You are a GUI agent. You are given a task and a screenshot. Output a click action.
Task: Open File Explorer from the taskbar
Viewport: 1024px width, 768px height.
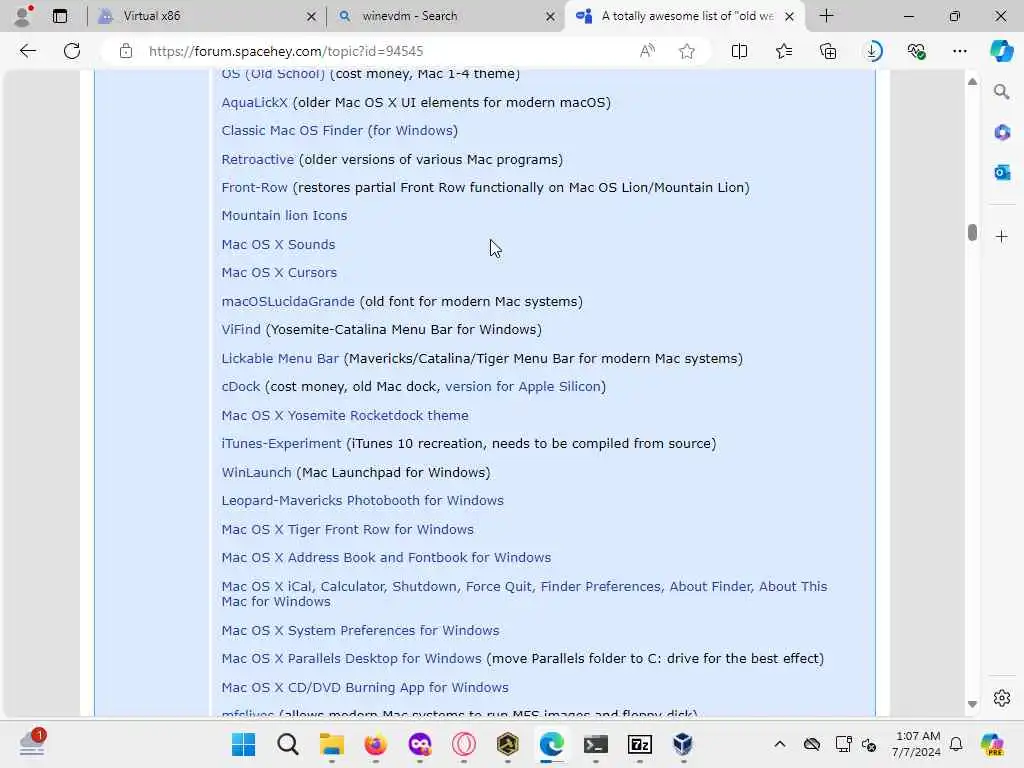pos(332,744)
